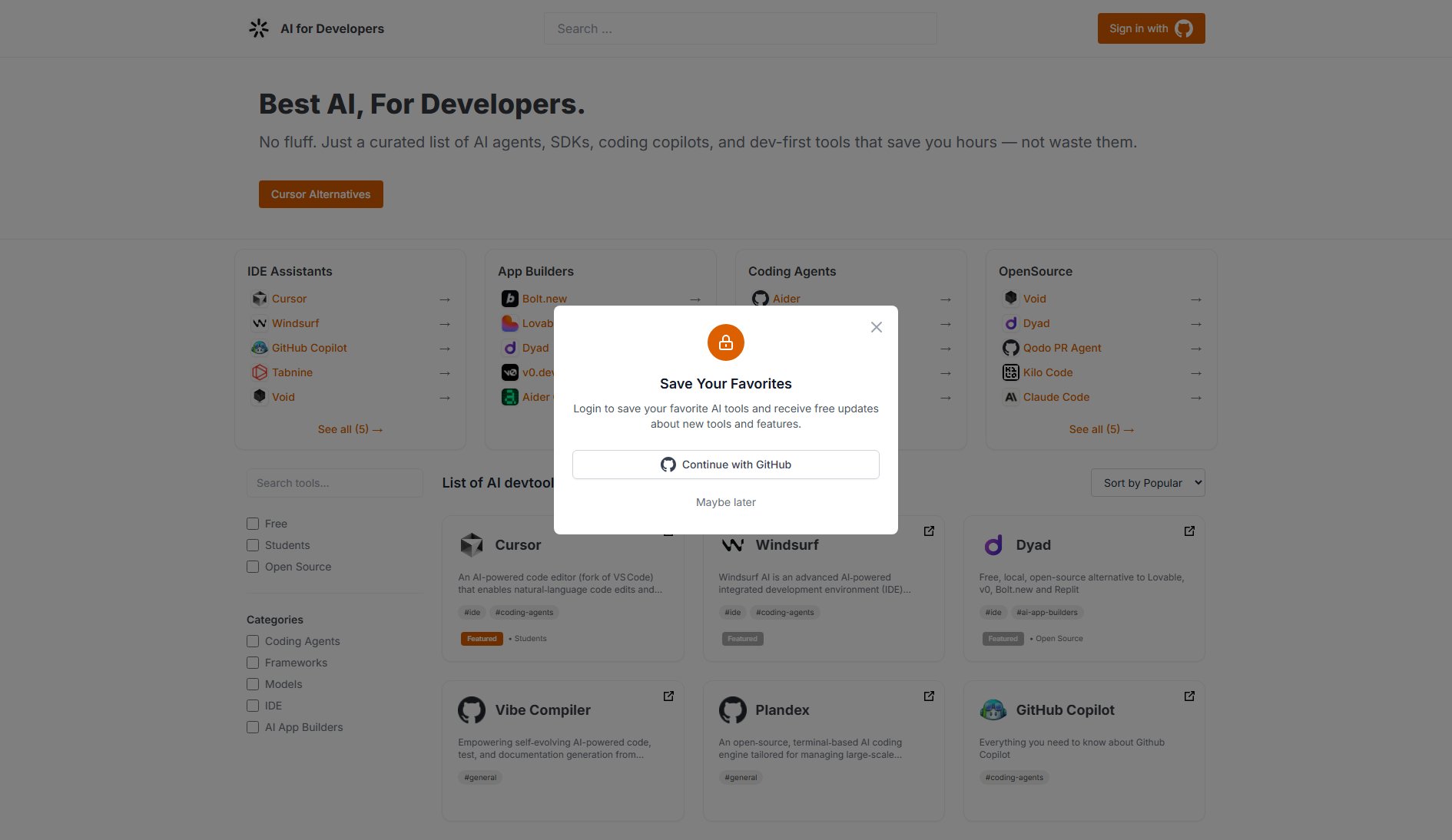This screenshot has width=1452, height=840.
Task: Enable the Free filter checkbox
Action: point(253,524)
